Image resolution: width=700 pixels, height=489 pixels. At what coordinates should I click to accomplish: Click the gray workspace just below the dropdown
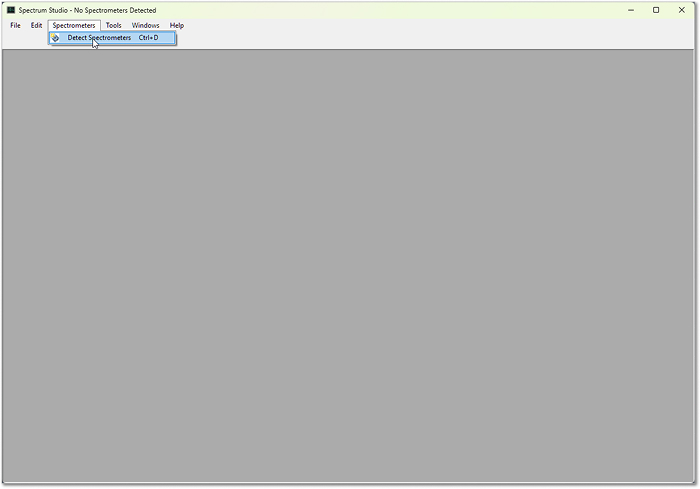point(112,60)
